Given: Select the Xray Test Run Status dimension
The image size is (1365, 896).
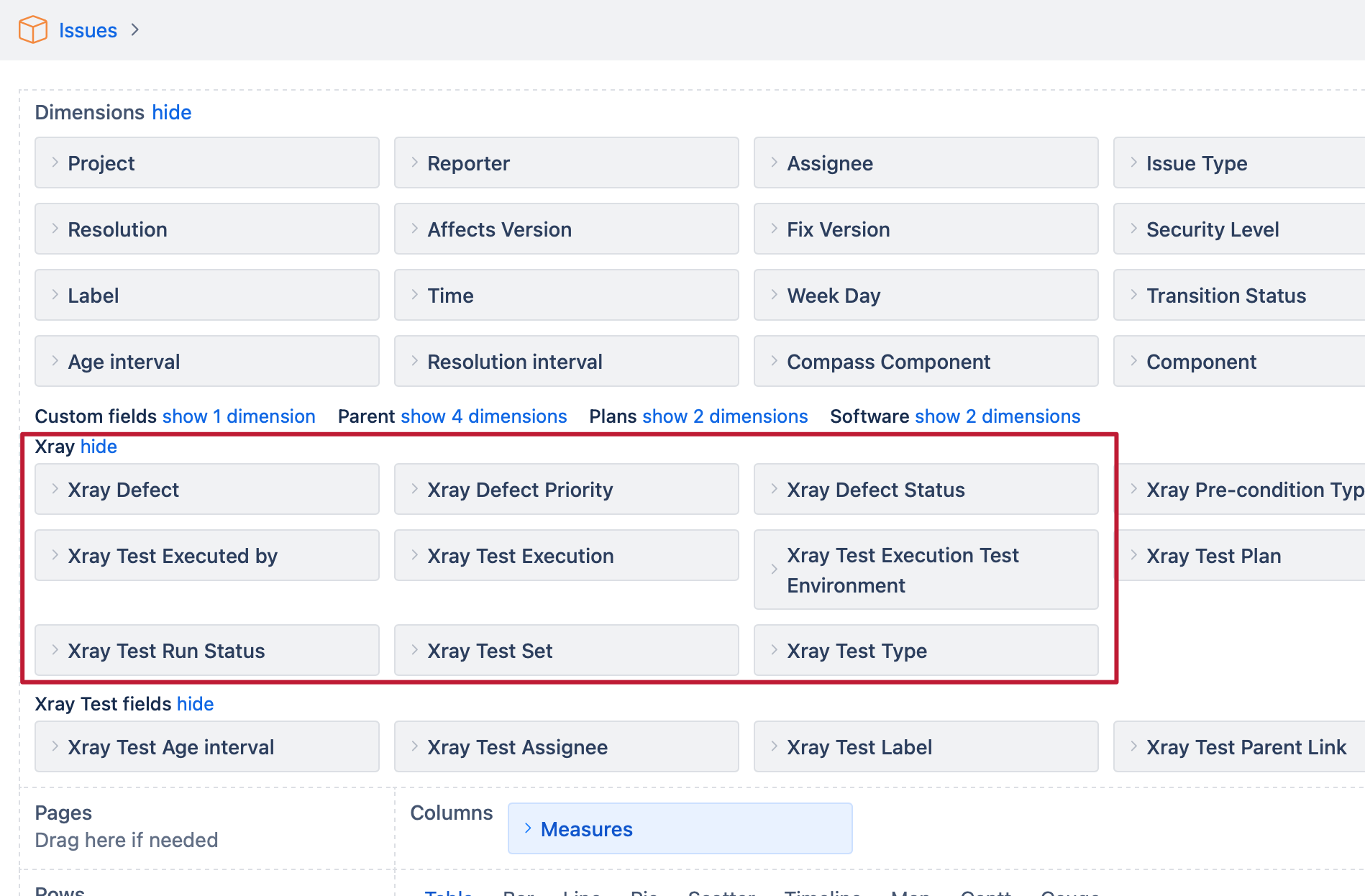Looking at the screenshot, I should [x=166, y=651].
